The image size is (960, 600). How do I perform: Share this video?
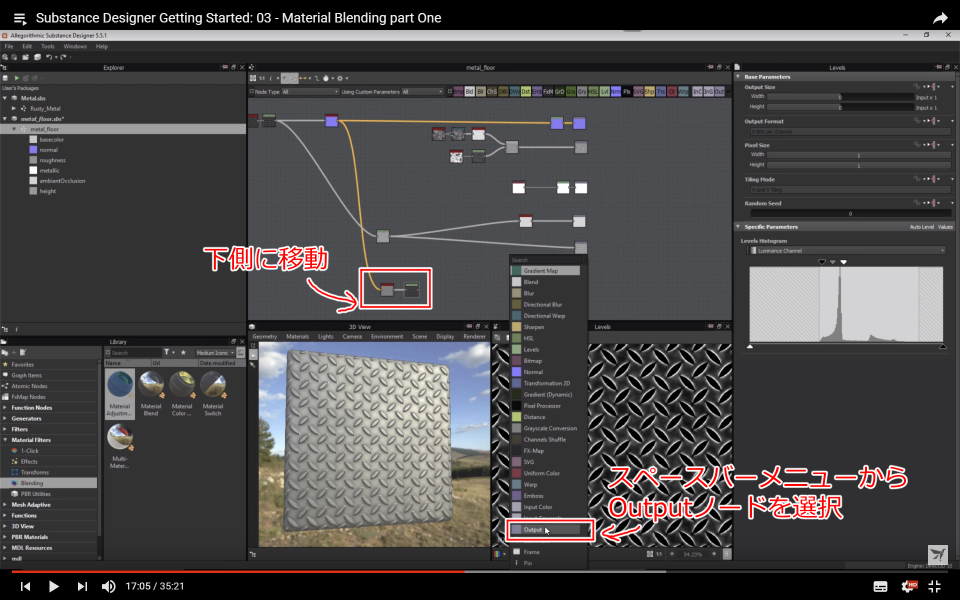[x=940, y=18]
